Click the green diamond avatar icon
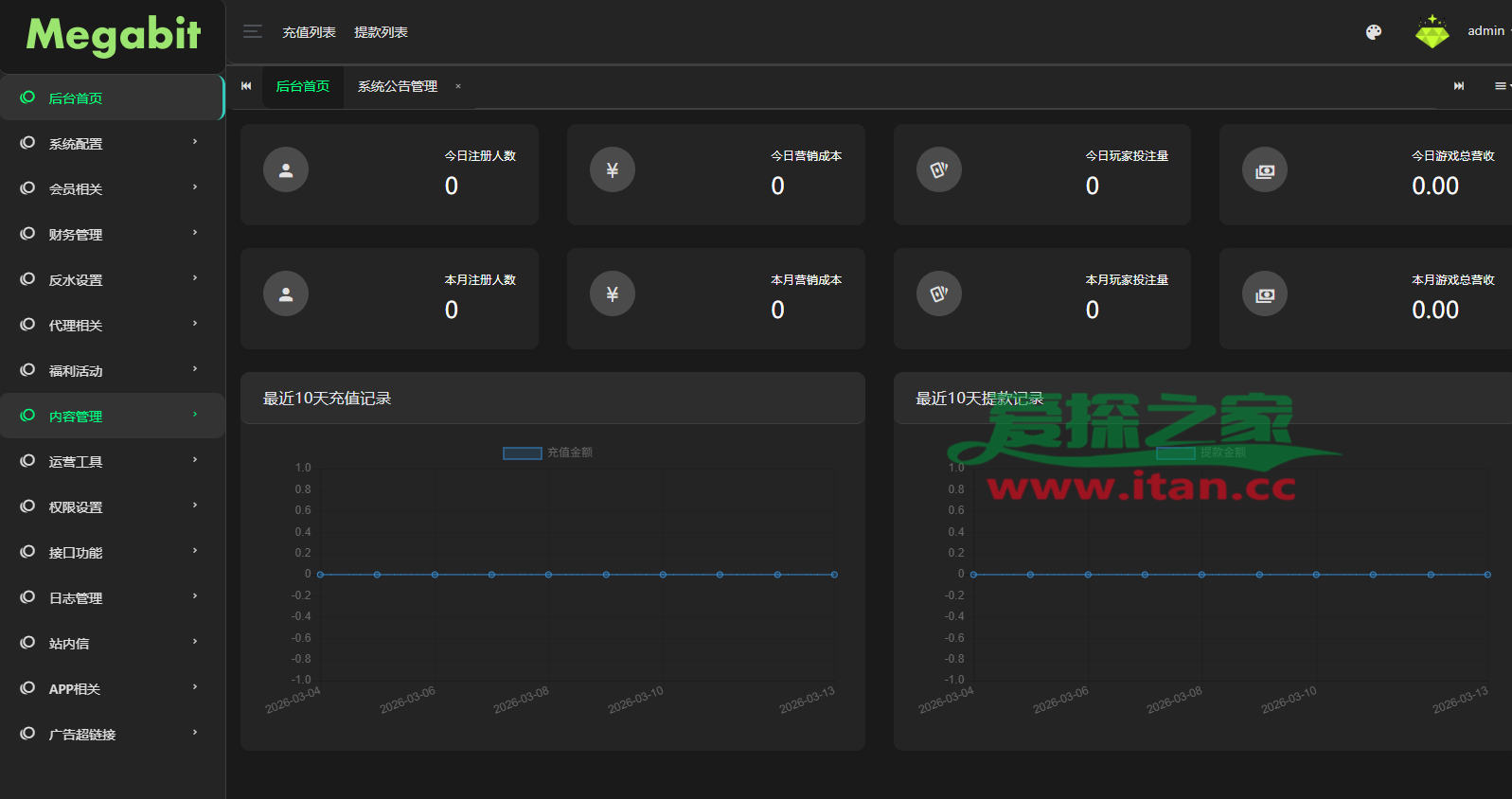Viewport: 1512px width, 799px height. [x=1432, y=32]
